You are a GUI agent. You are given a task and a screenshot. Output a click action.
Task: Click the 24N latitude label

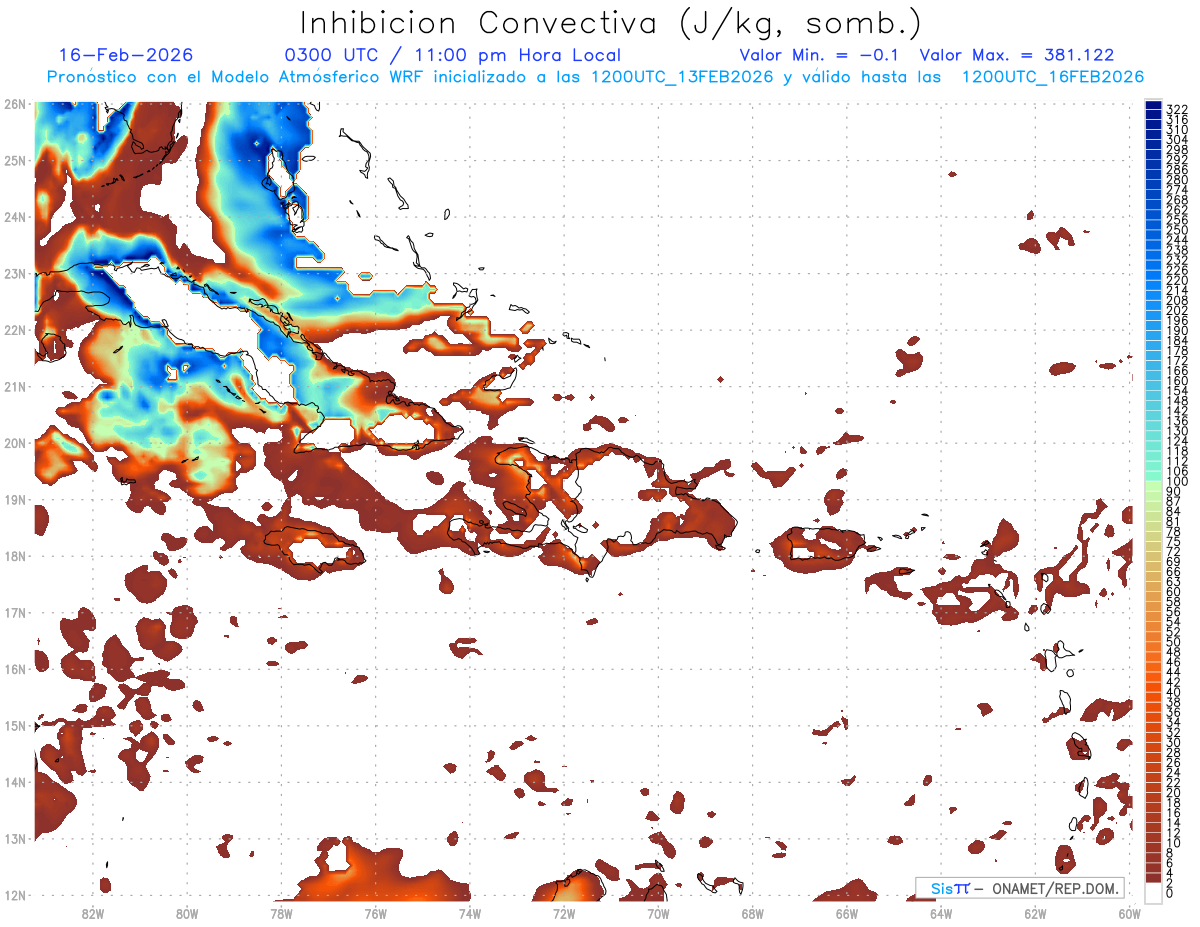14,217
